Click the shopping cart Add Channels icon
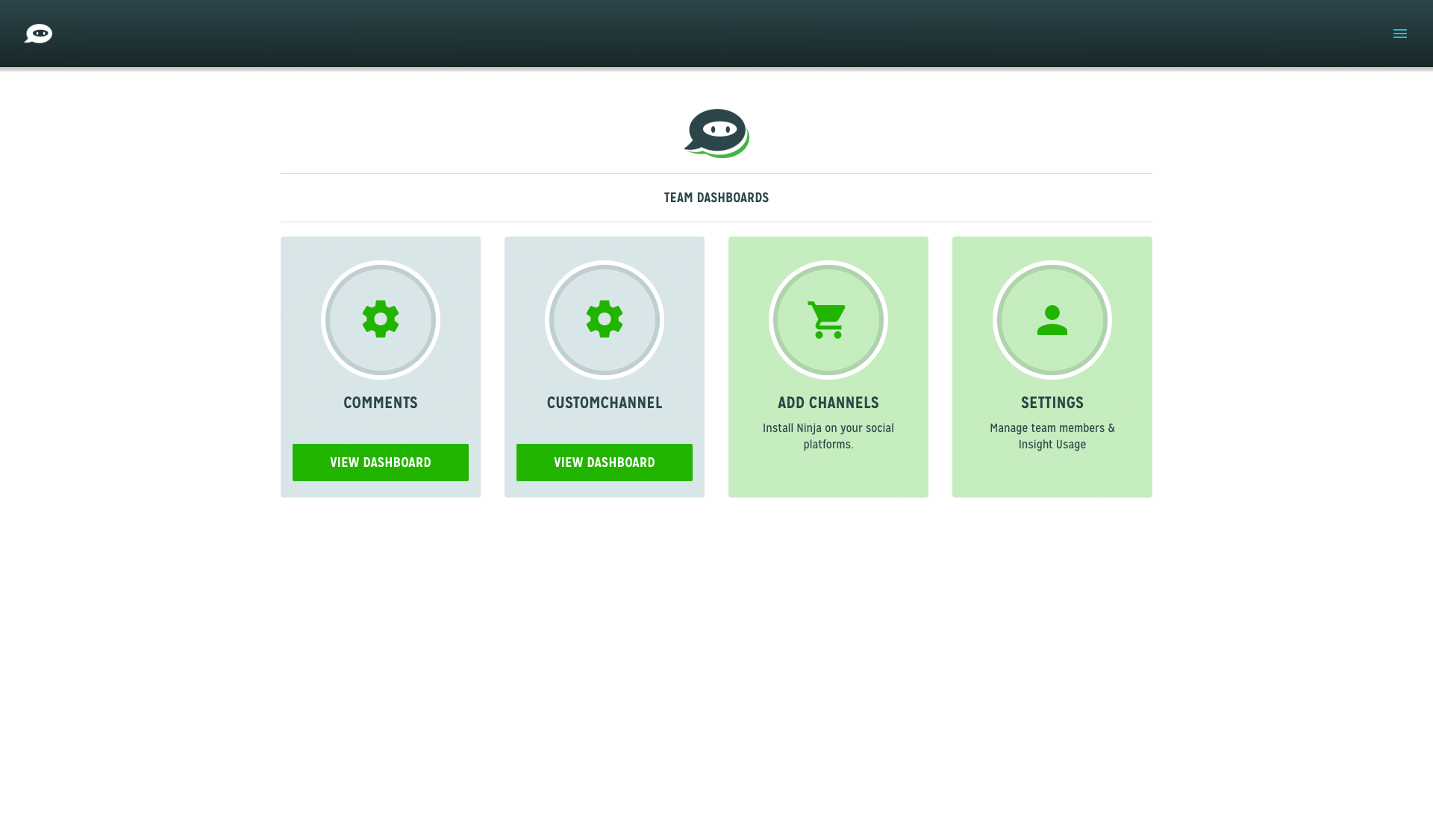The width and height of the screenshot is (1433, 840). pyautogui.click(x=828, y=320)
